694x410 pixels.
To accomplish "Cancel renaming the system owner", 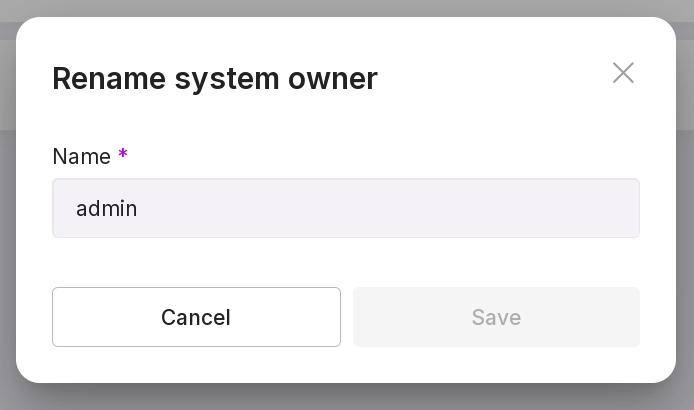I will pos(196,317).
